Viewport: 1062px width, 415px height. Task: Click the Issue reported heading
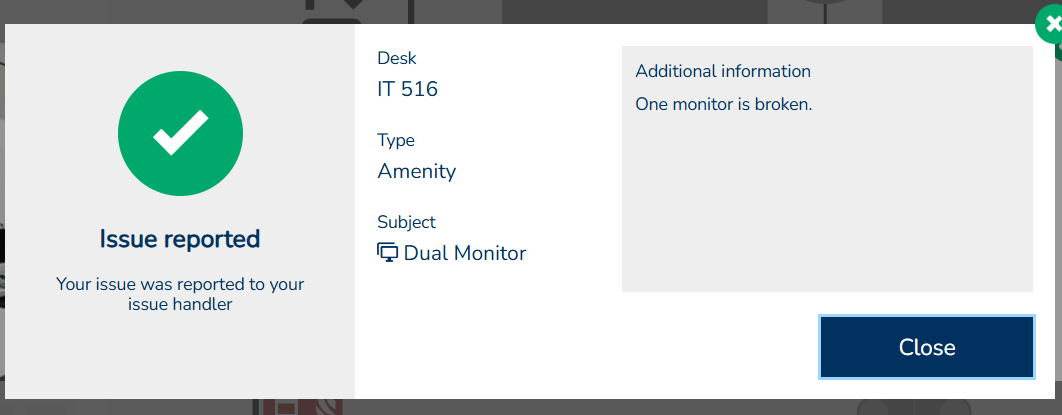click(x=180, y=239)
